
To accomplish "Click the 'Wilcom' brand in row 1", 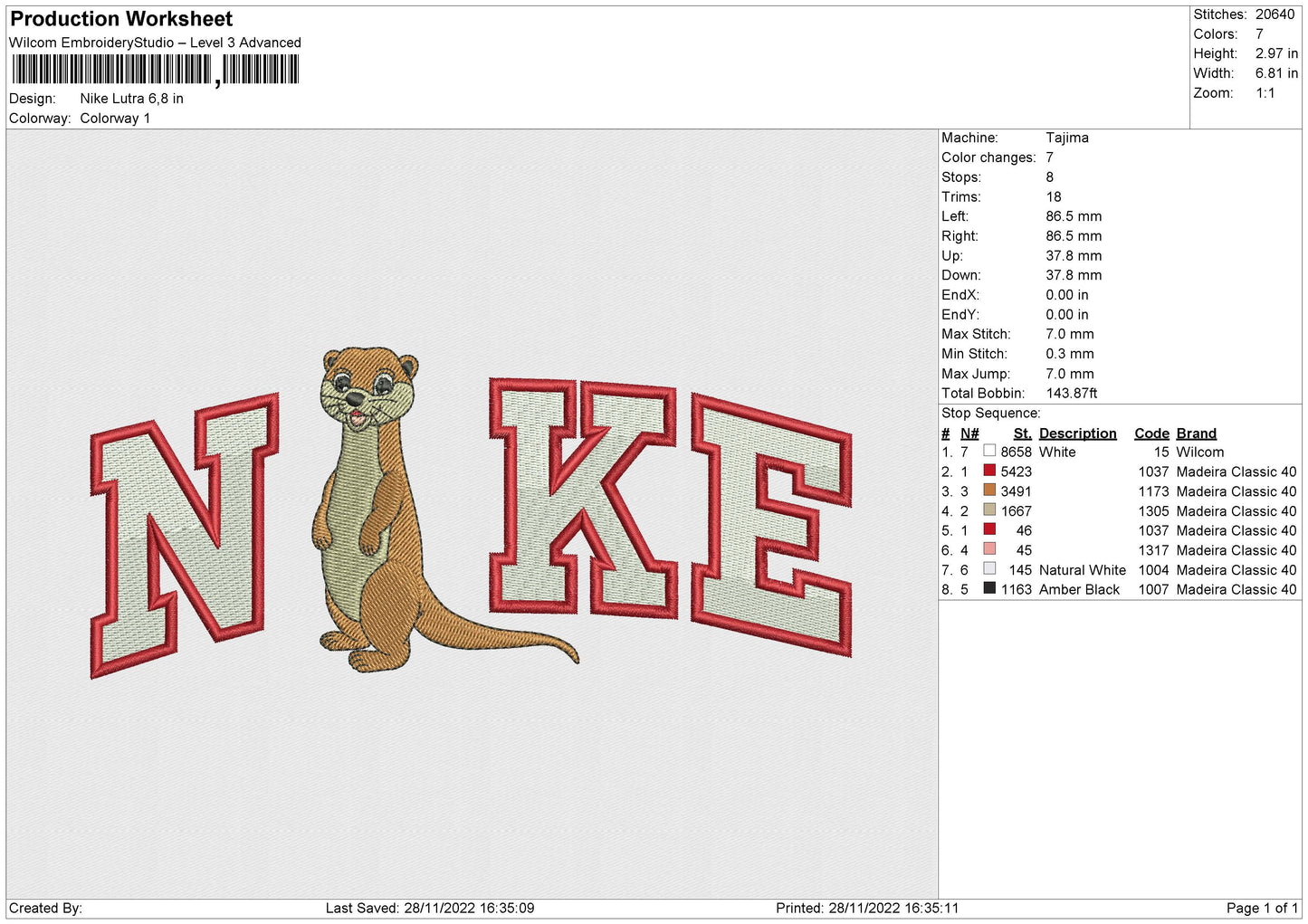I will point(1199,452).
